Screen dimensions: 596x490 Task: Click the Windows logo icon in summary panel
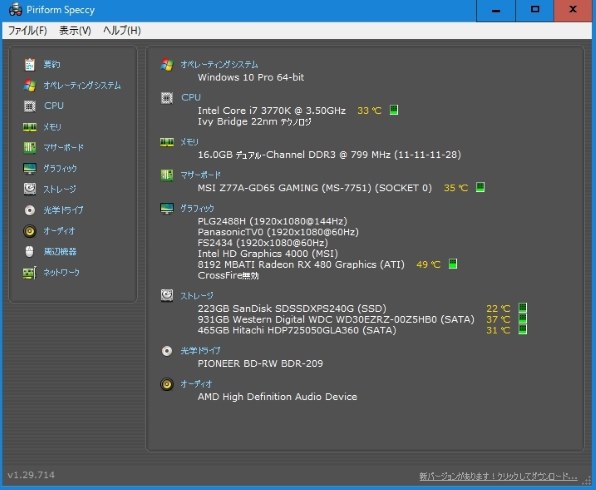(167, 65)
